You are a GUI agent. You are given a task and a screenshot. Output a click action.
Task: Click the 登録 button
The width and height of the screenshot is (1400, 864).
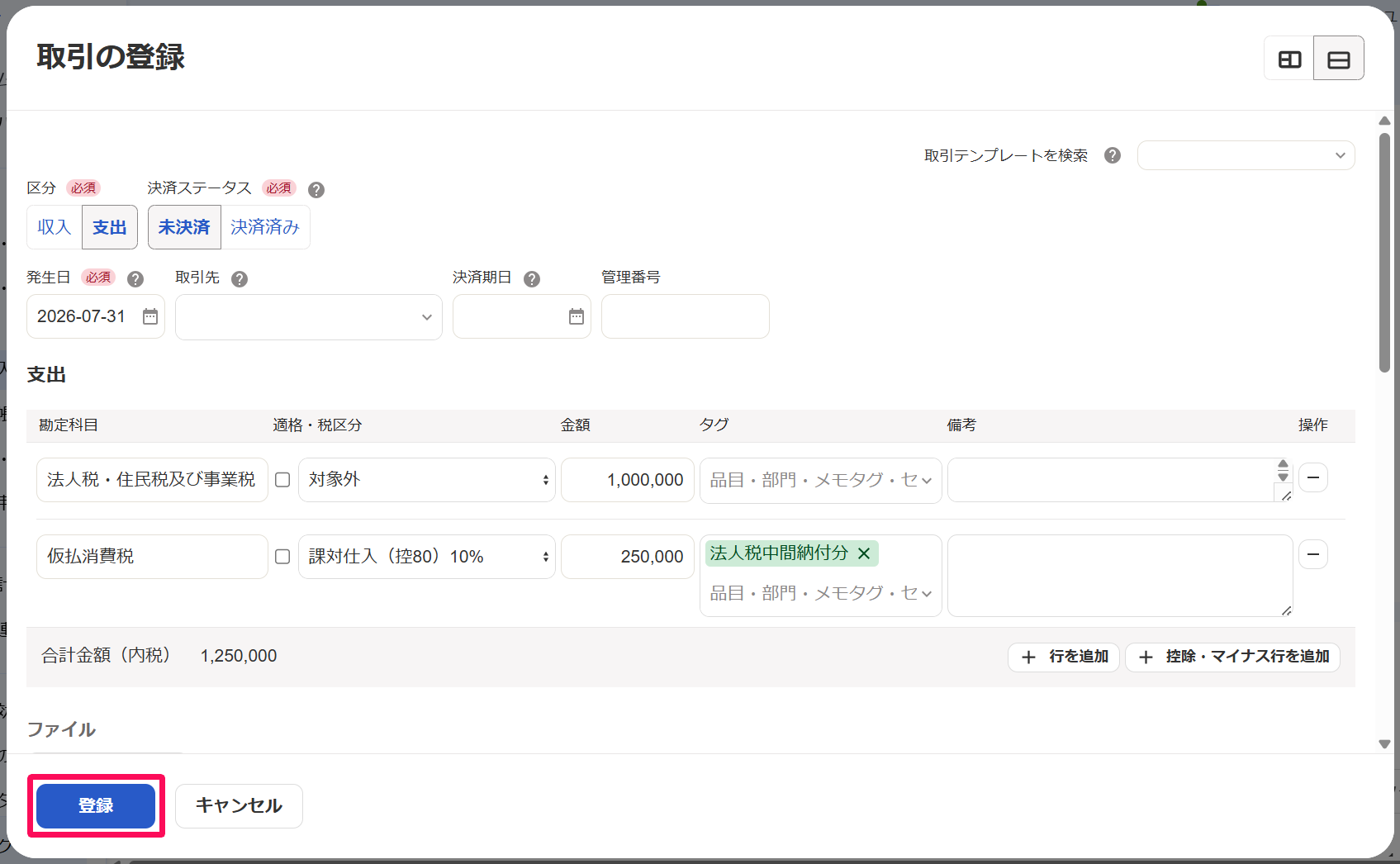coord(96,805)
